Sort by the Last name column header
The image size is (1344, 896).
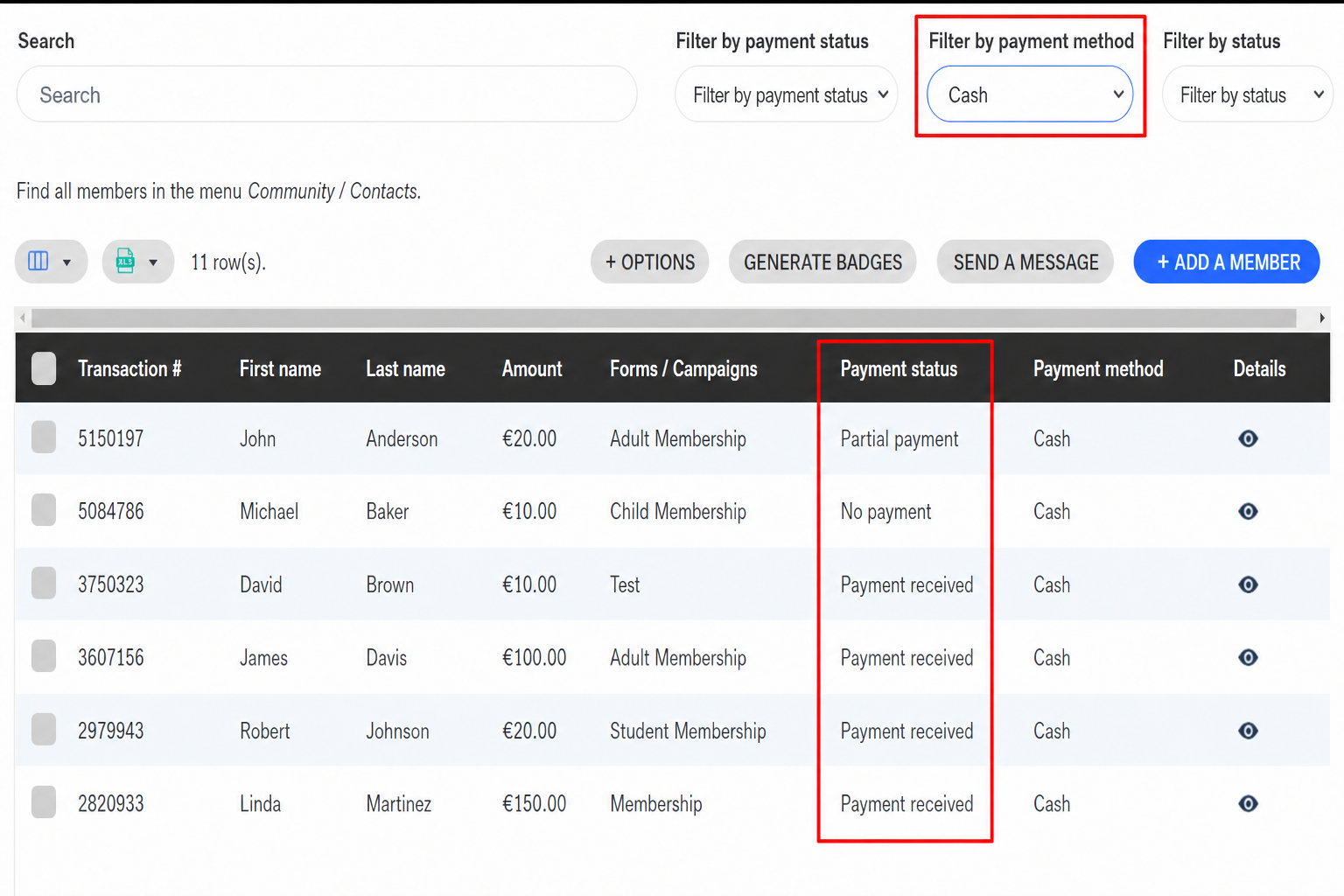point(405,369)
